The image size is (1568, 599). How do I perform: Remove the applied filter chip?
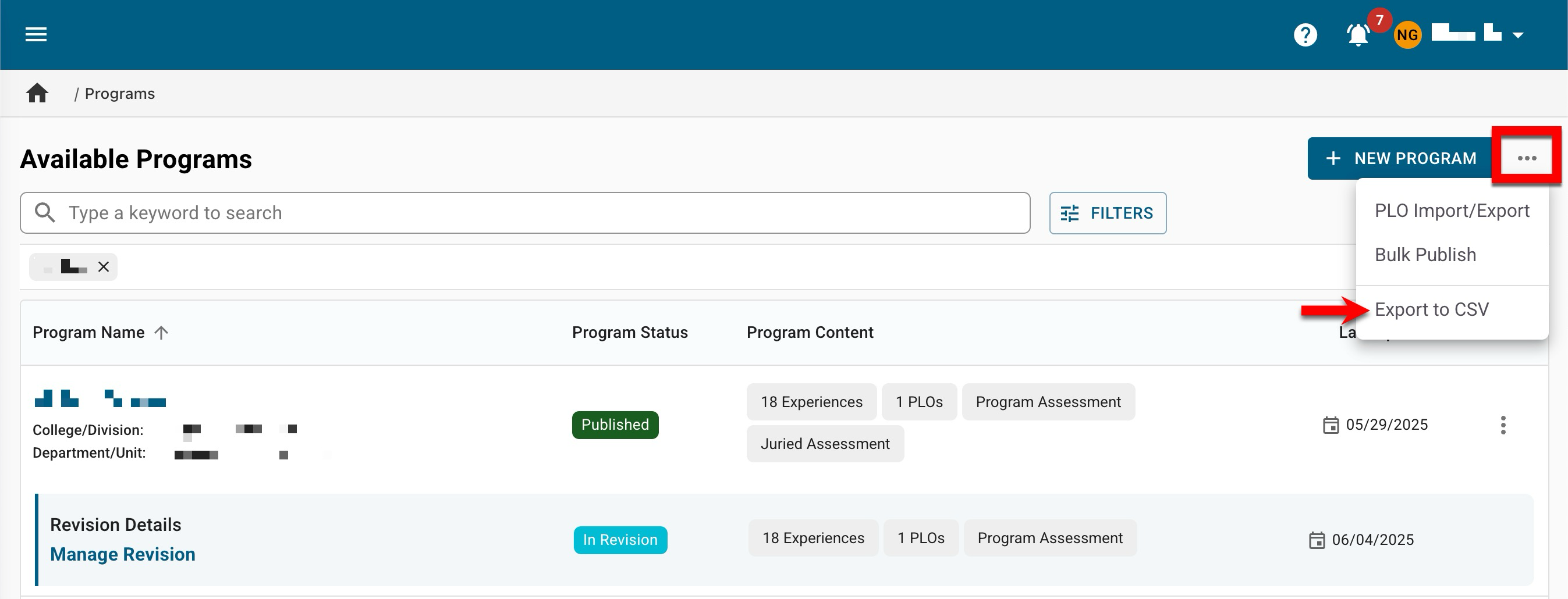point(104,267)
